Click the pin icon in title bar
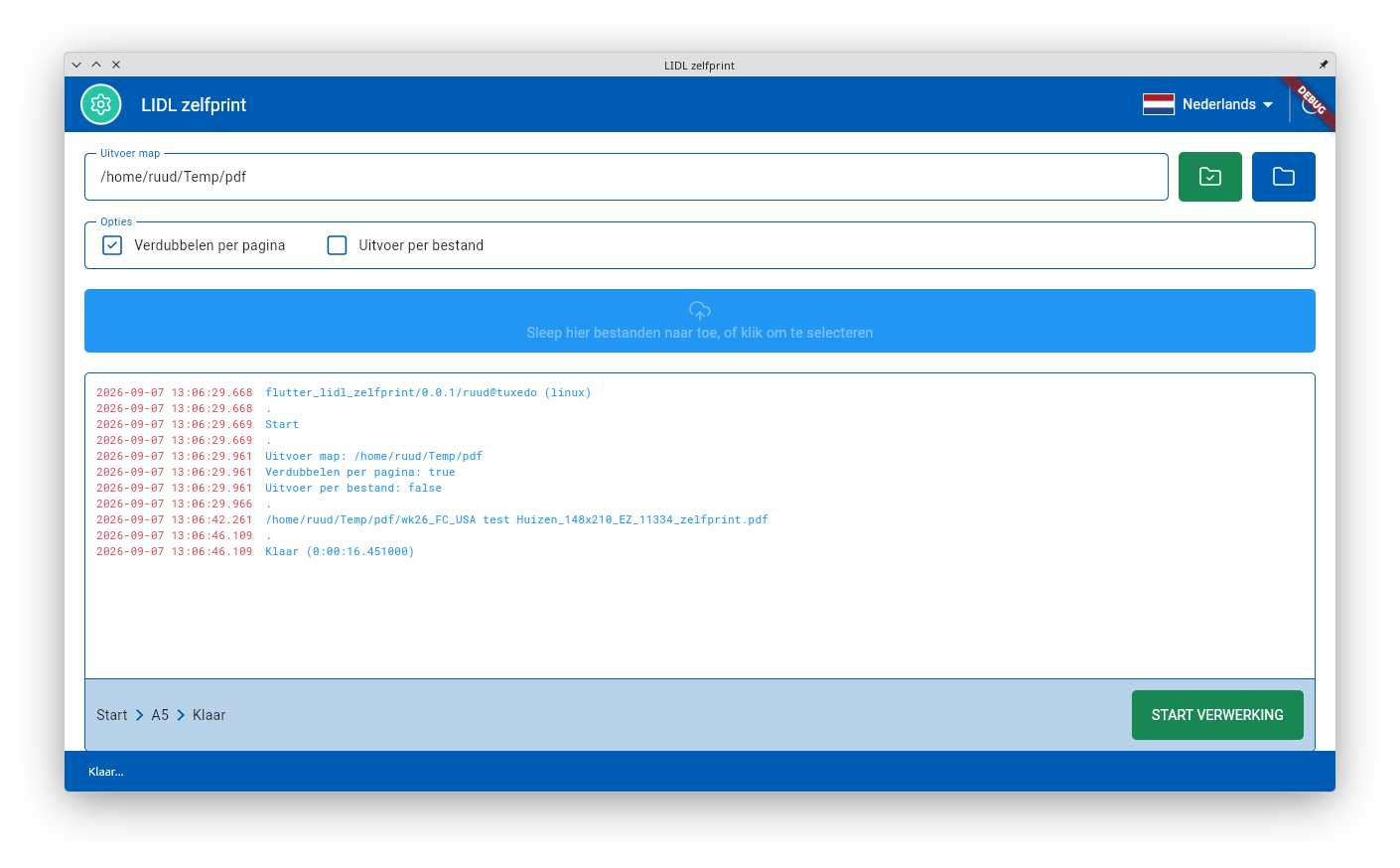This screenshot has height=868, width=1400. point(1323,65)
